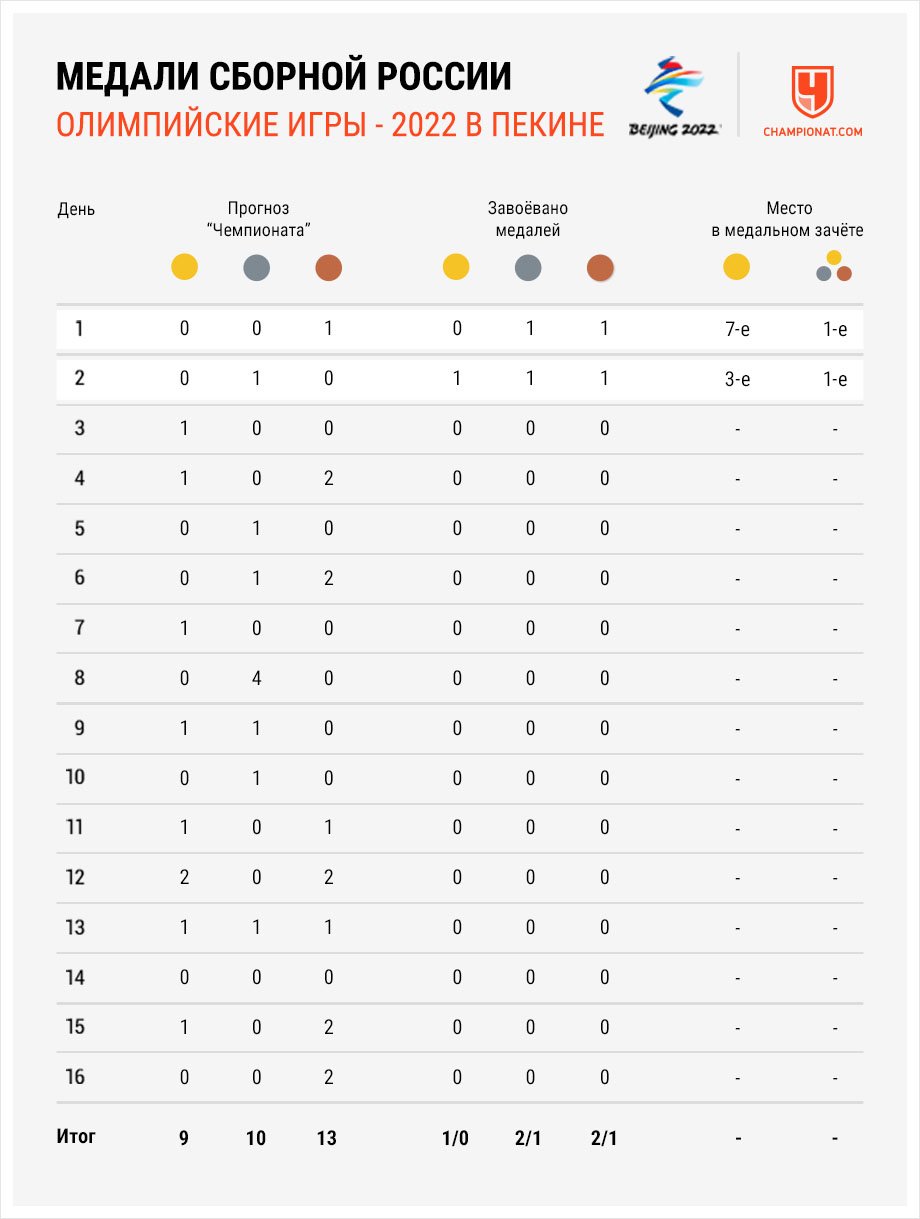The image size is (920, 1219).
Task: Click gold medal icon under Завоёвано медалей
Action: [456, 268]
